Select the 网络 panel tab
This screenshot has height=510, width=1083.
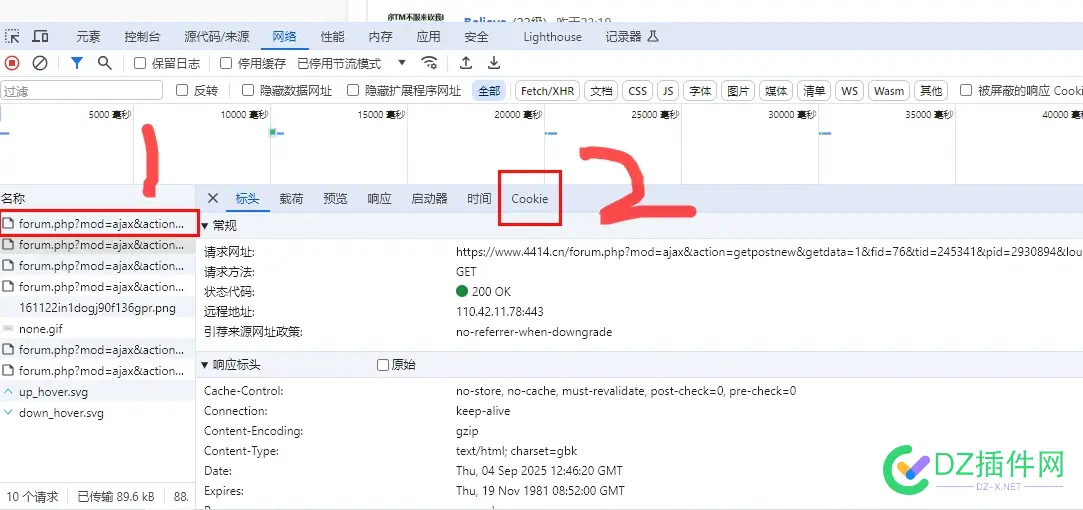click(285, 37)
